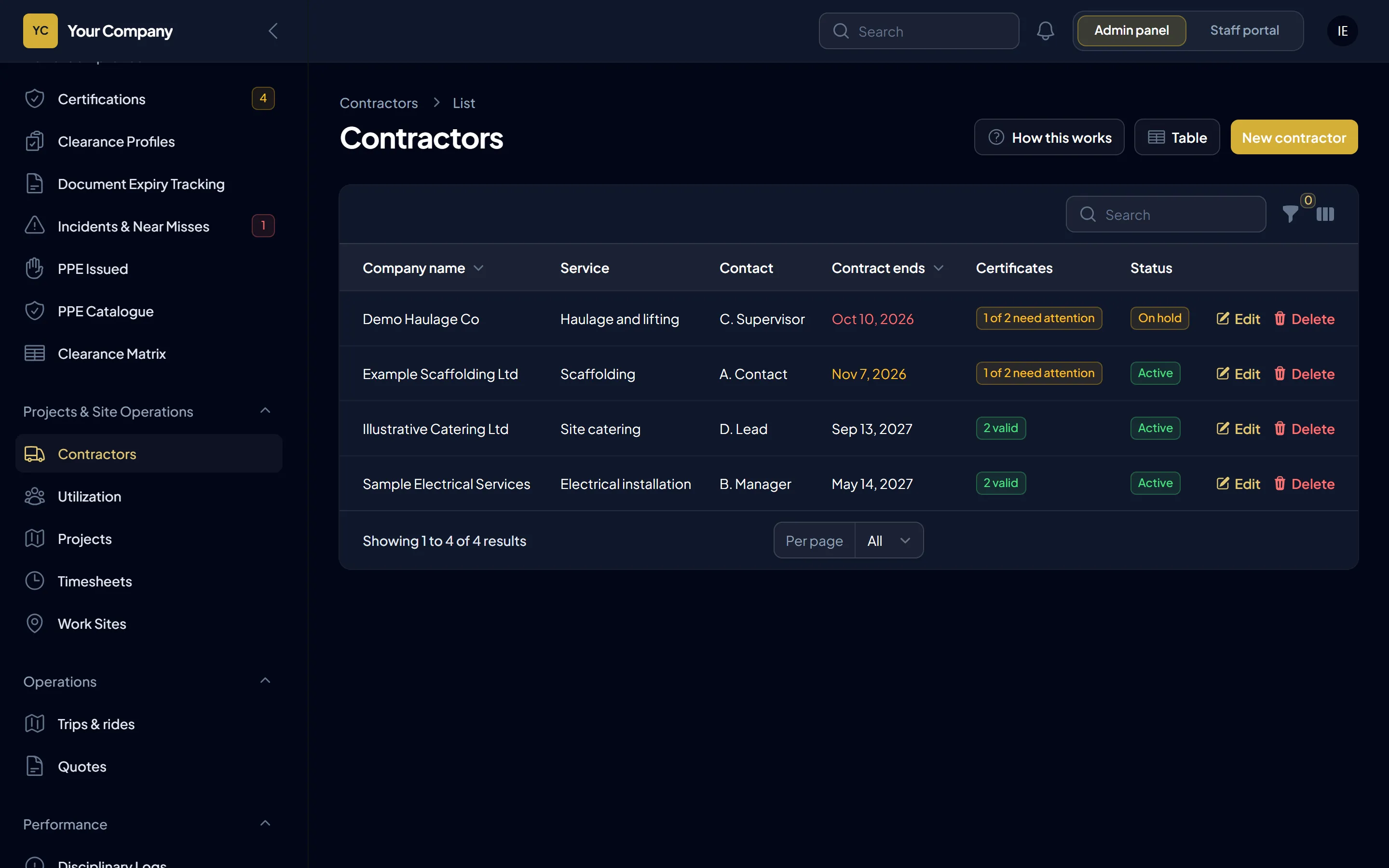
Task: Open How this works help
Action: [x=1049, y=137]
